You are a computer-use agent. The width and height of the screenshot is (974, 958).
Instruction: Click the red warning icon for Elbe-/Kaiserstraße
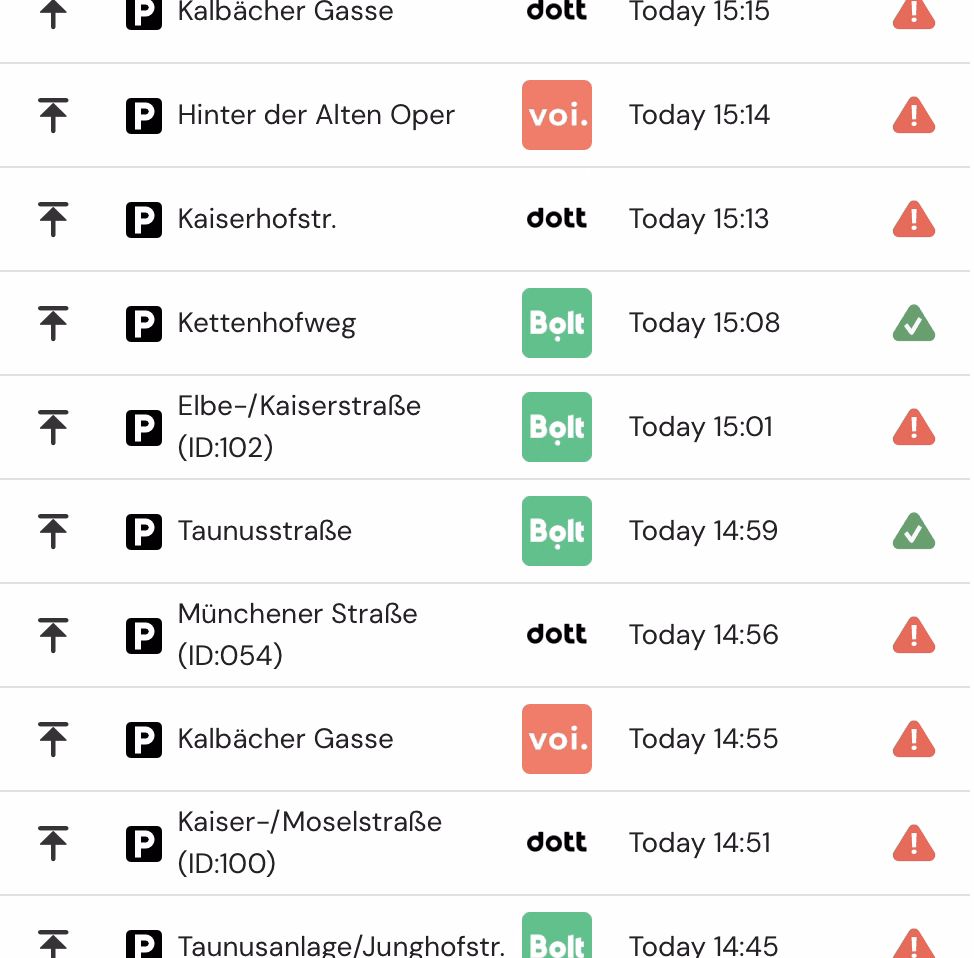[x=913, y=427]
